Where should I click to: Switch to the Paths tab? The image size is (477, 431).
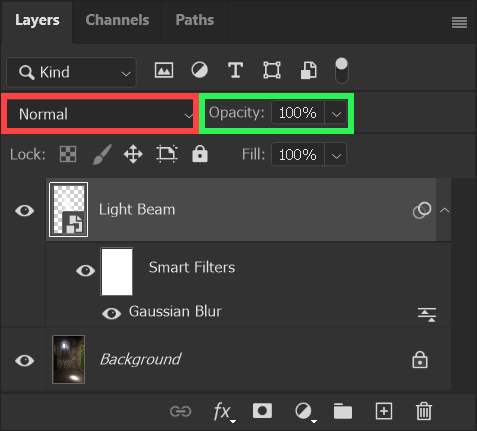tap(195, 20)
